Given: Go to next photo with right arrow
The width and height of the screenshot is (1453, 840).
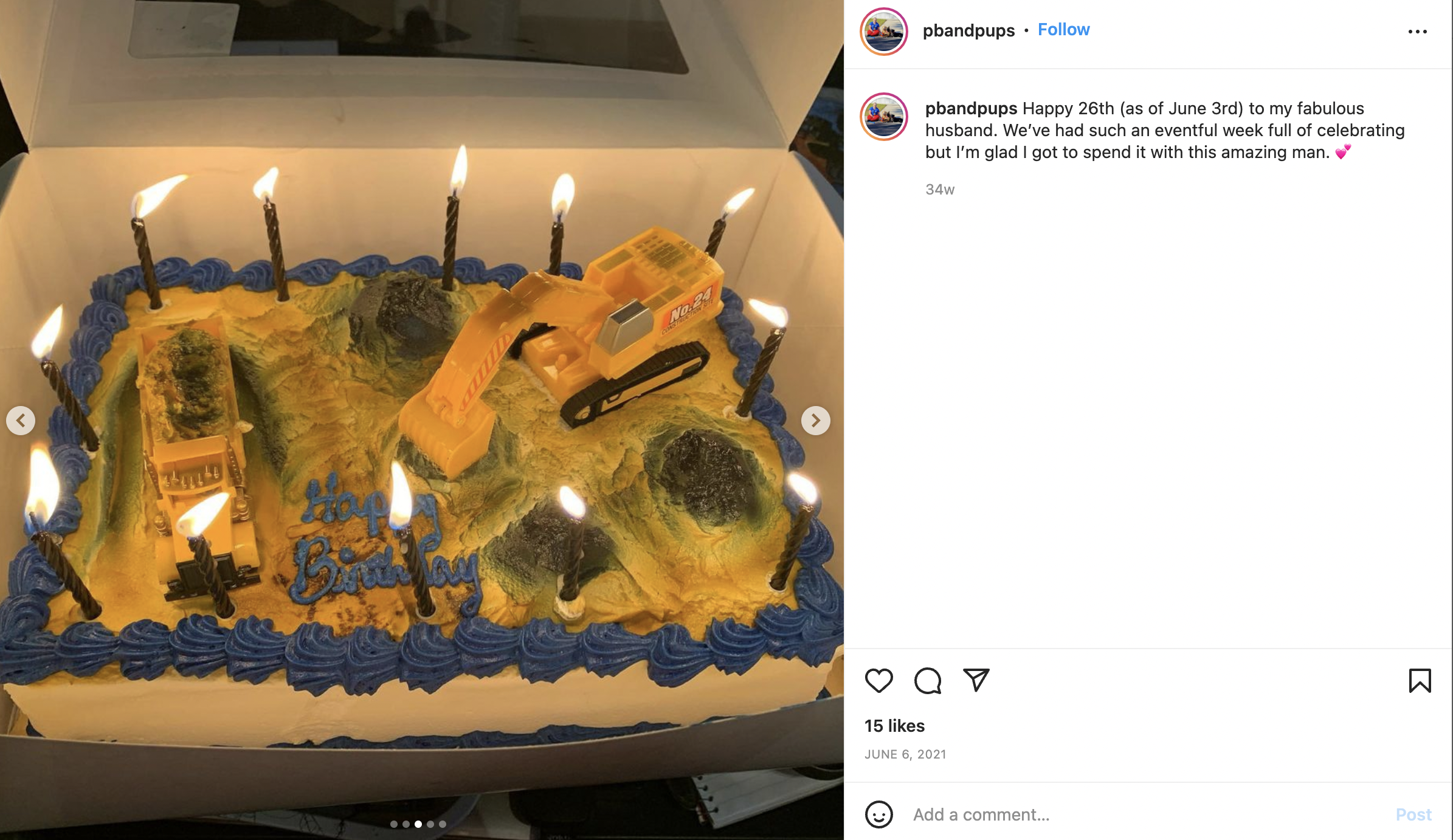Looking at the screenshot, I should tap(815, 421).
